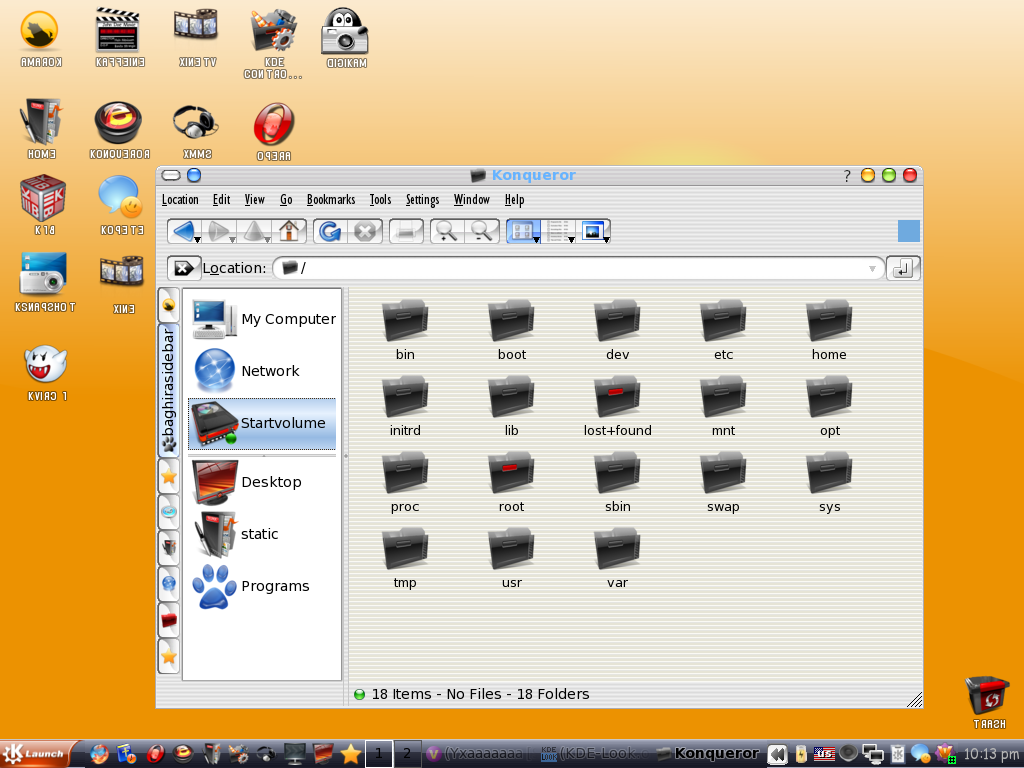Open the Kaffeine desktop icon
Image resolution: width=1024 pixels, height=768 pixels.
119,39
